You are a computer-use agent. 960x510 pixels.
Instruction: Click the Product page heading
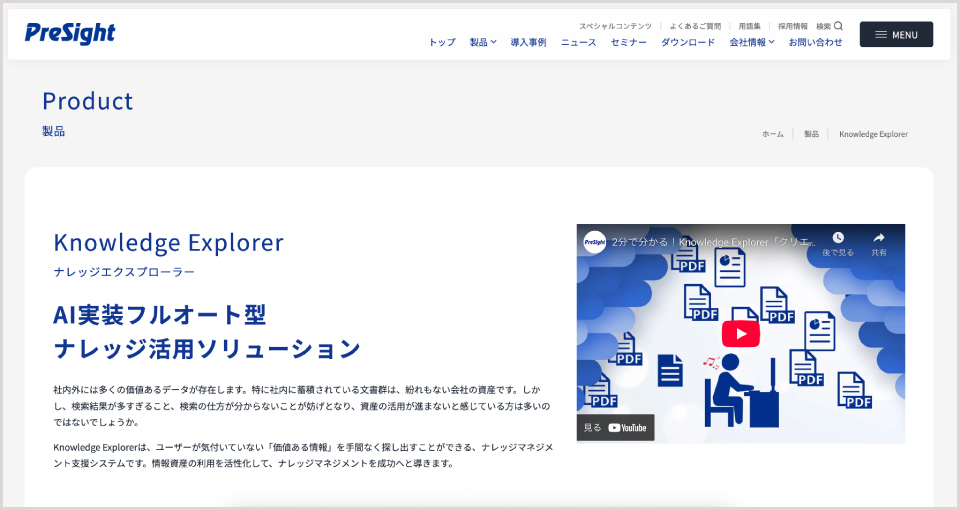tap(88, 101)
